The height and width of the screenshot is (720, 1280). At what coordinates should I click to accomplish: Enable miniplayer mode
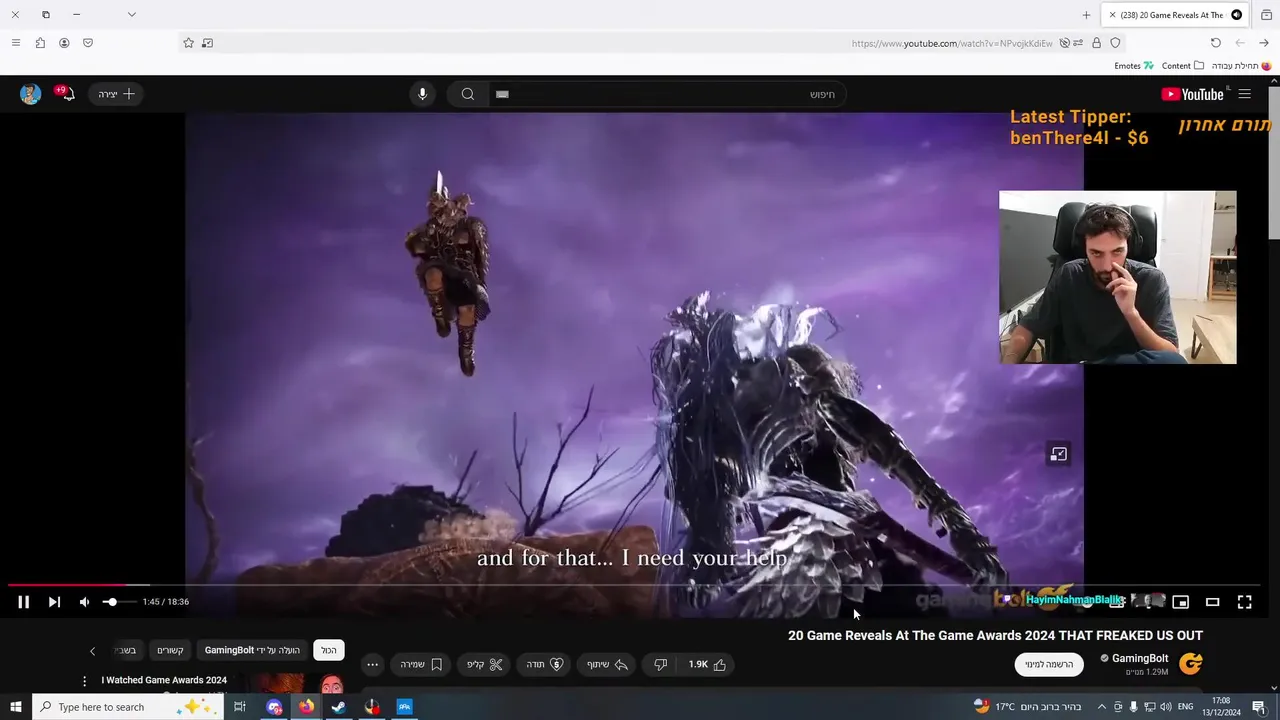(x=1180, y=602)
